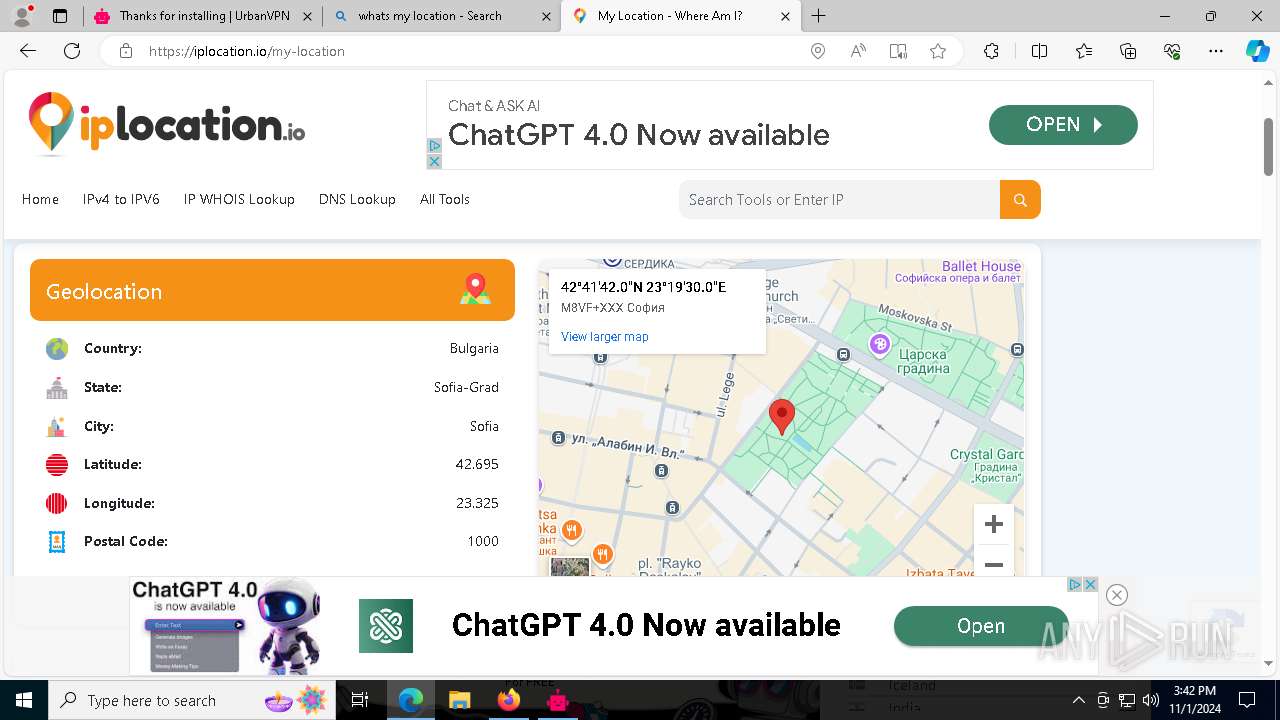
Task: Open the Home menu item
Action: click(x=40, y=199)
